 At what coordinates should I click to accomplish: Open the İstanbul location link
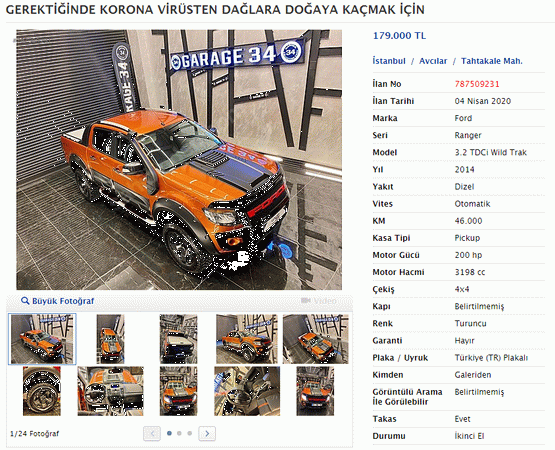(389, 61)
